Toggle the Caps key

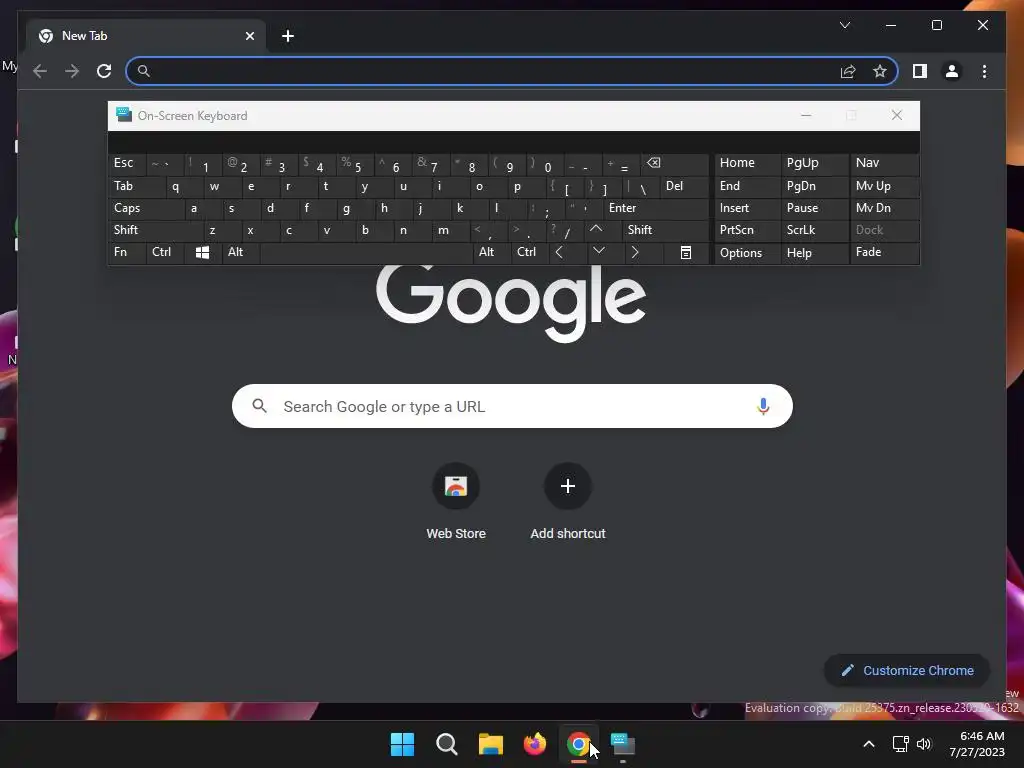(x=146, y=208)
